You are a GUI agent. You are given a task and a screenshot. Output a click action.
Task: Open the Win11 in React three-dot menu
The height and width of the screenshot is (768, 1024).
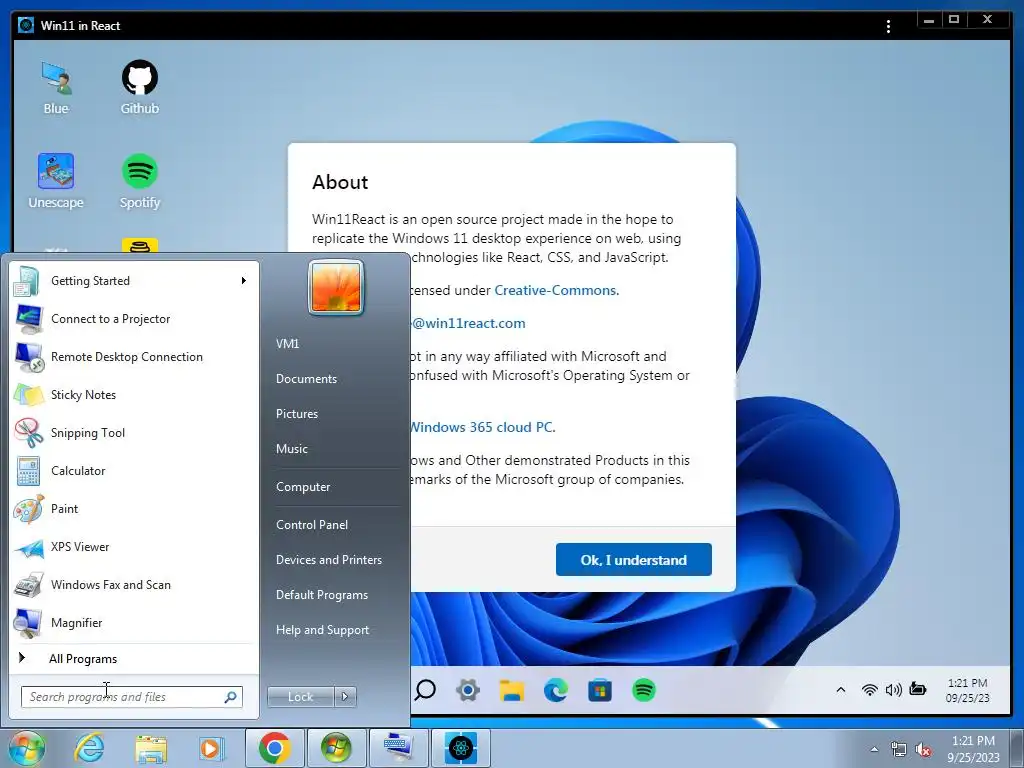coord(888,26)
